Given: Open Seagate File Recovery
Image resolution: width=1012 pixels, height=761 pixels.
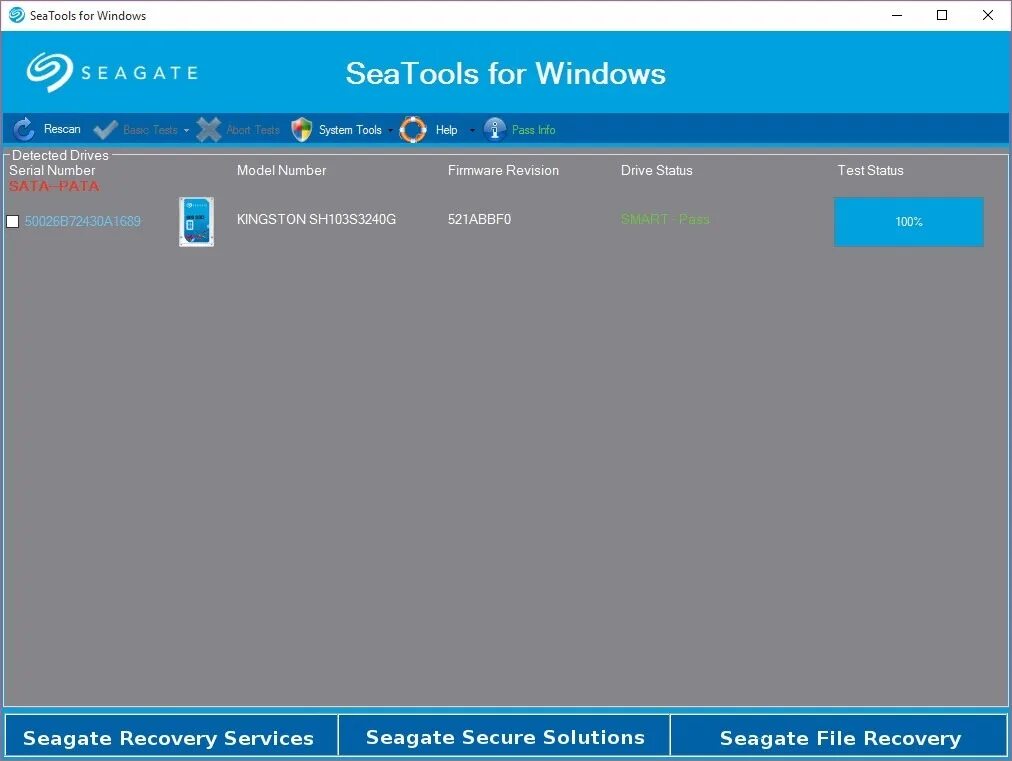Looking at the screenshot, I should point(839,735).
